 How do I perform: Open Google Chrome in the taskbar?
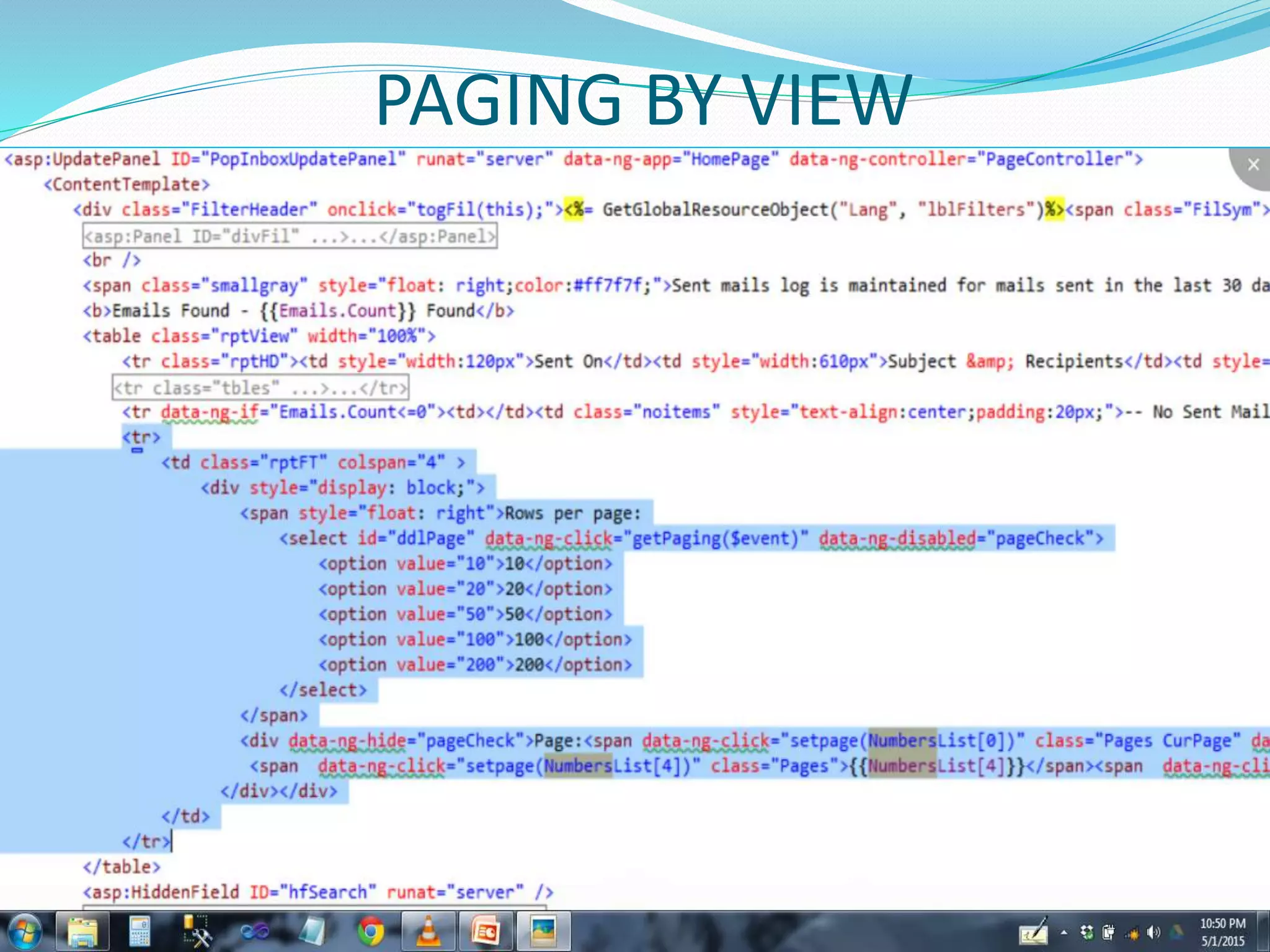pos(370,932)
